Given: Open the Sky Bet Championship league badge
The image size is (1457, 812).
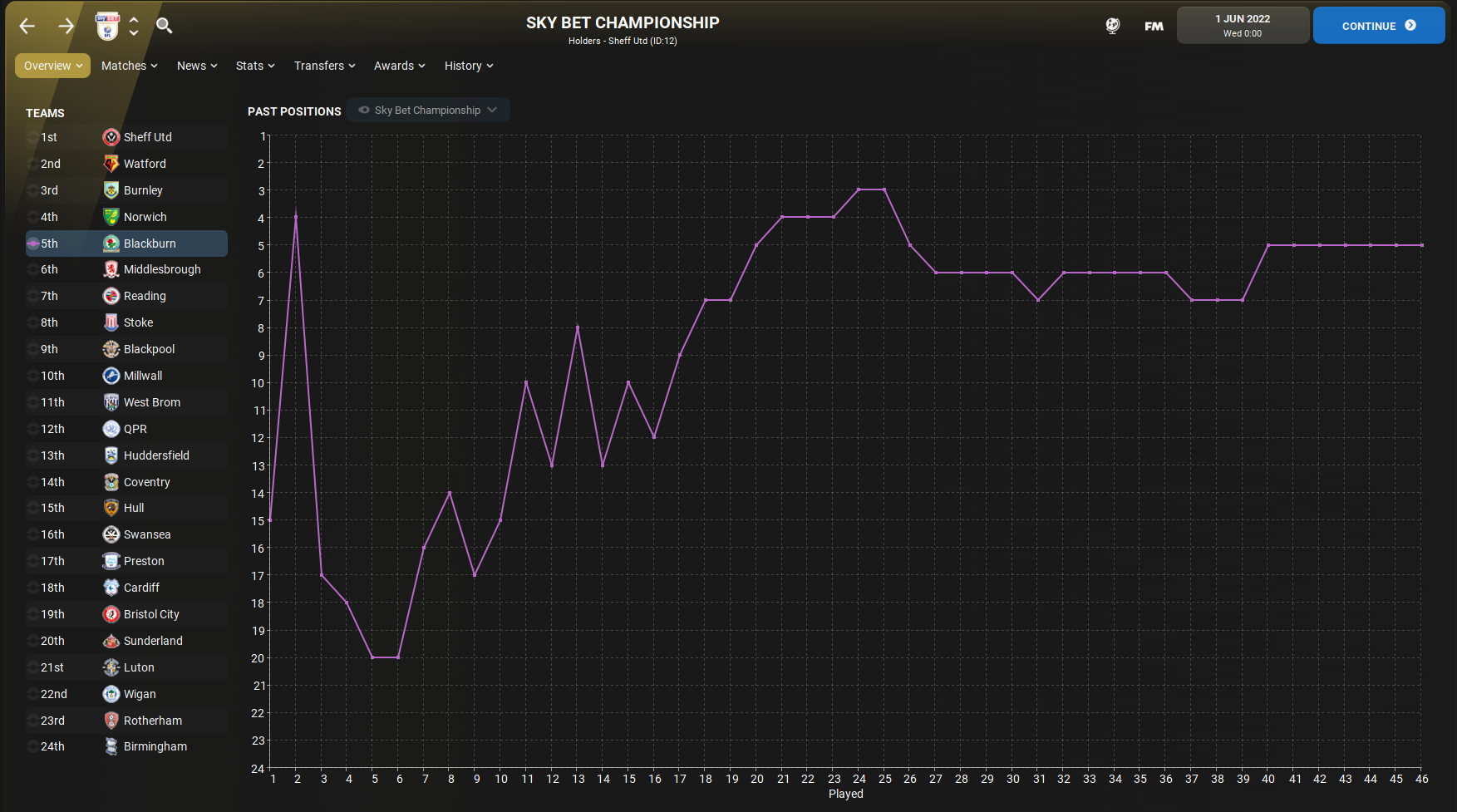Looking at the screenshot, I should coord(107,27).
